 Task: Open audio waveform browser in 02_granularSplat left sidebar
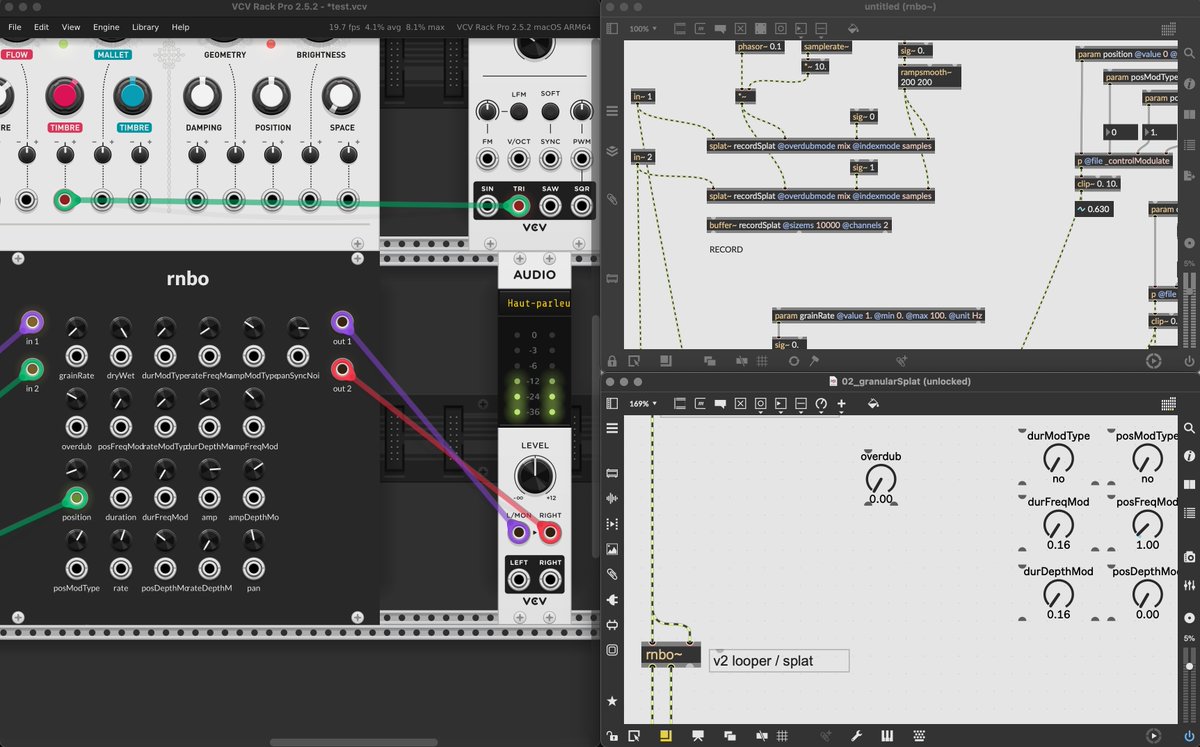click(612, 498)
